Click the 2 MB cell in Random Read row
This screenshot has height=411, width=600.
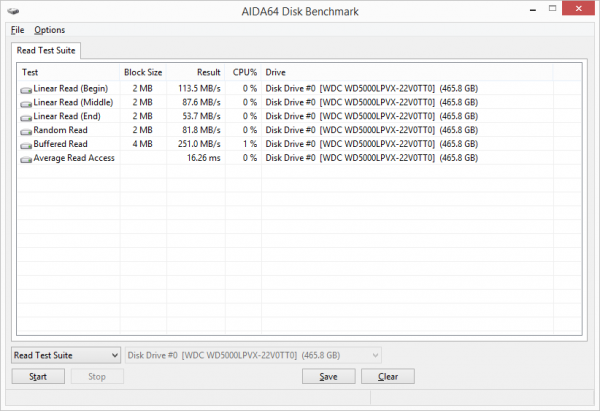pos(143,130)
